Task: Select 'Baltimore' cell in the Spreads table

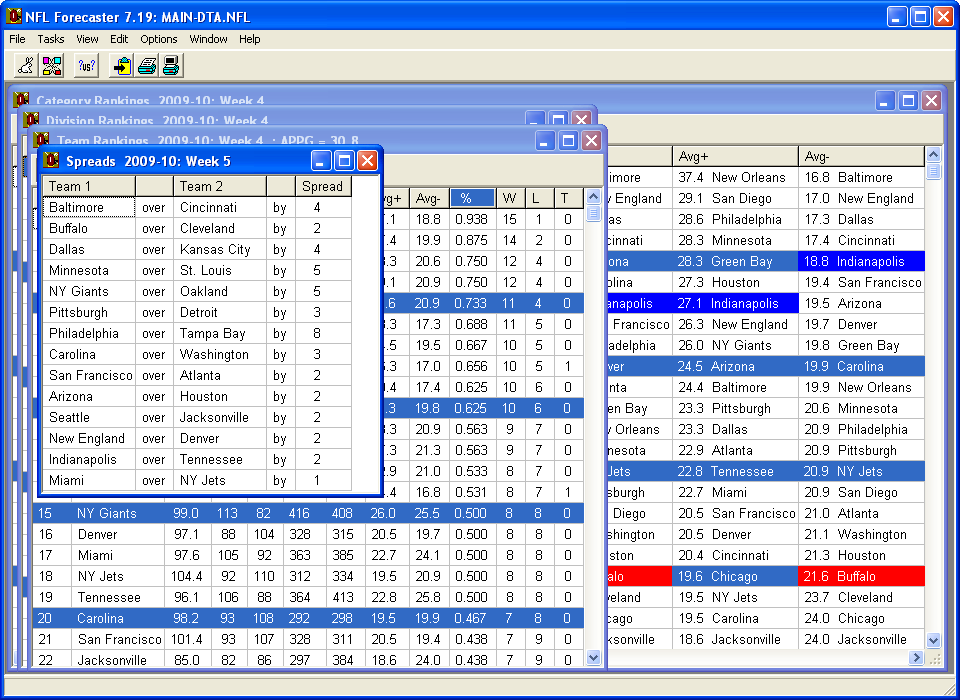Action: pyautogui.click(x=89, y=207)
